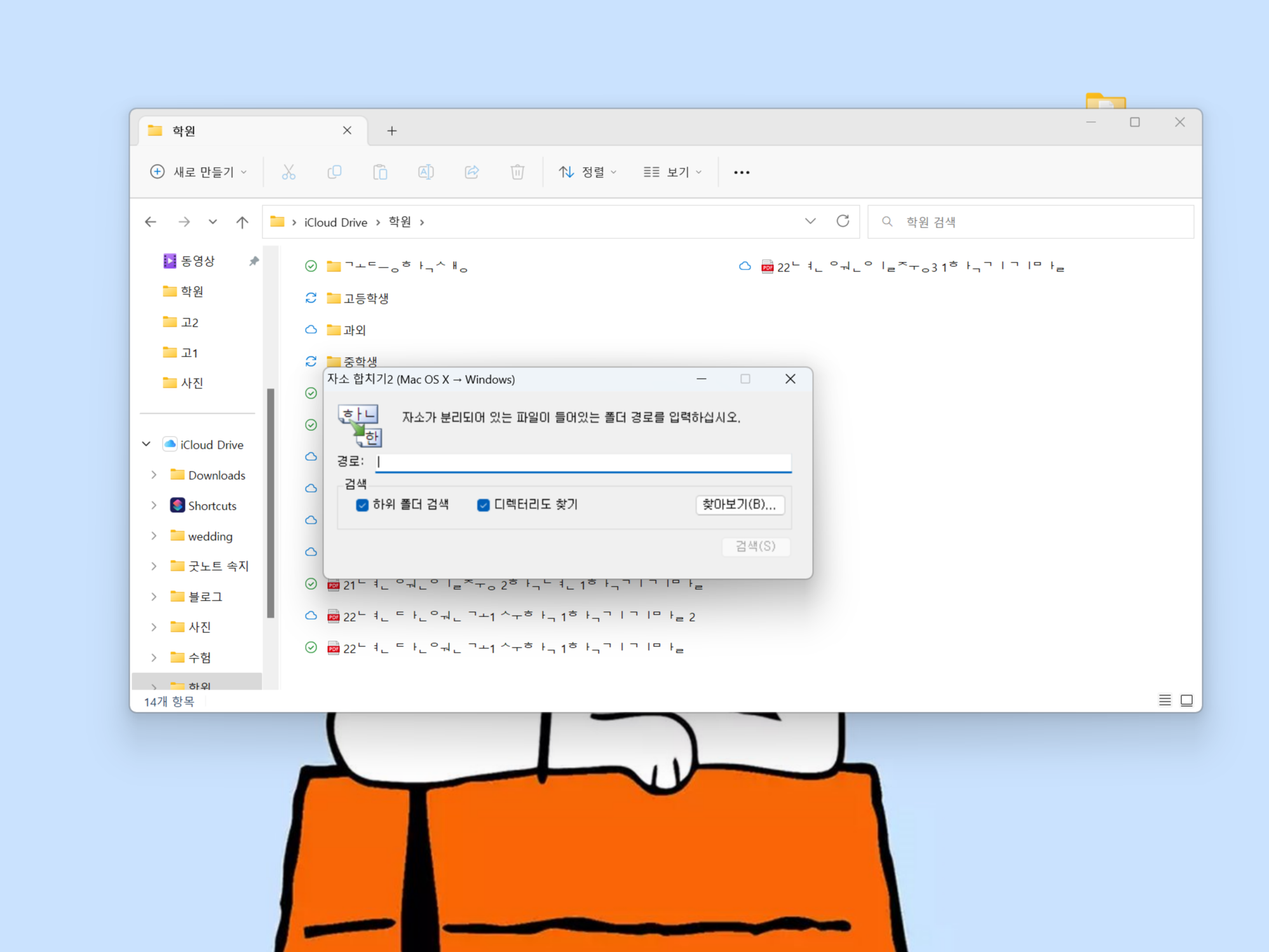Toggle 디렉터리도 찾기 checkbox
This screenshot has height=952, width=1269.
[483, 505]
